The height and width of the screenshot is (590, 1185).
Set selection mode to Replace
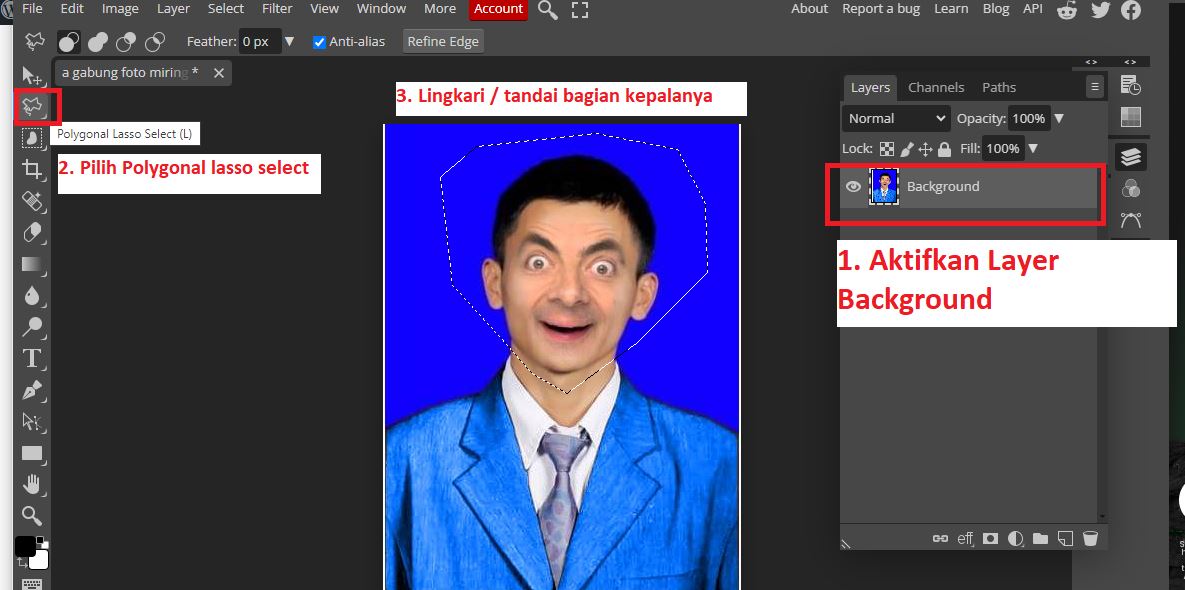click(69, 42)
